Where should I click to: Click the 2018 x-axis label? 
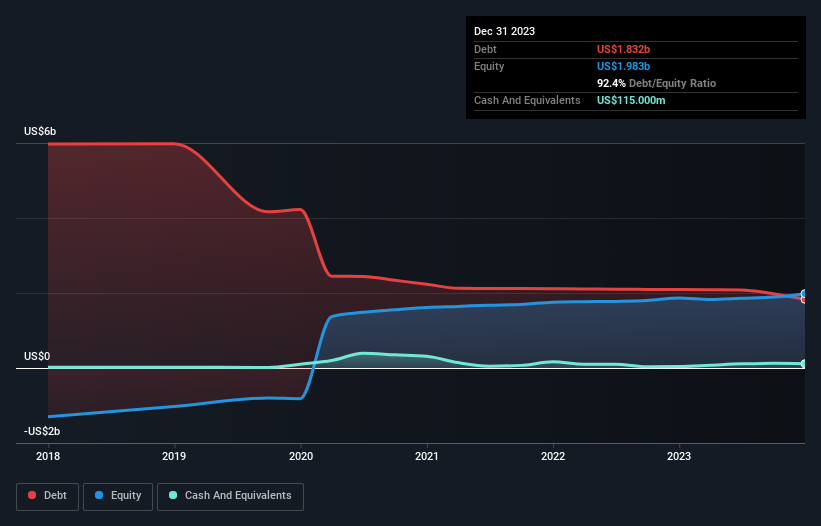pyautogui.click(x=48, y=456)
